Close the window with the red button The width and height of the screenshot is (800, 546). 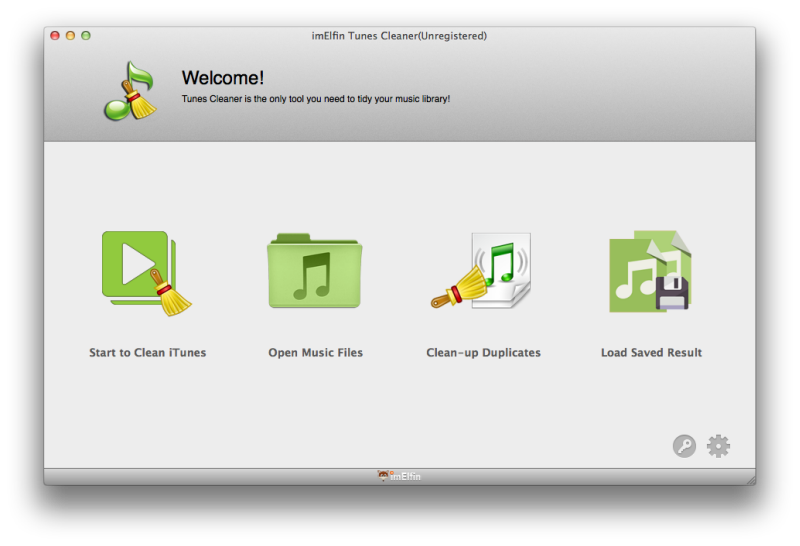[55, 35]
